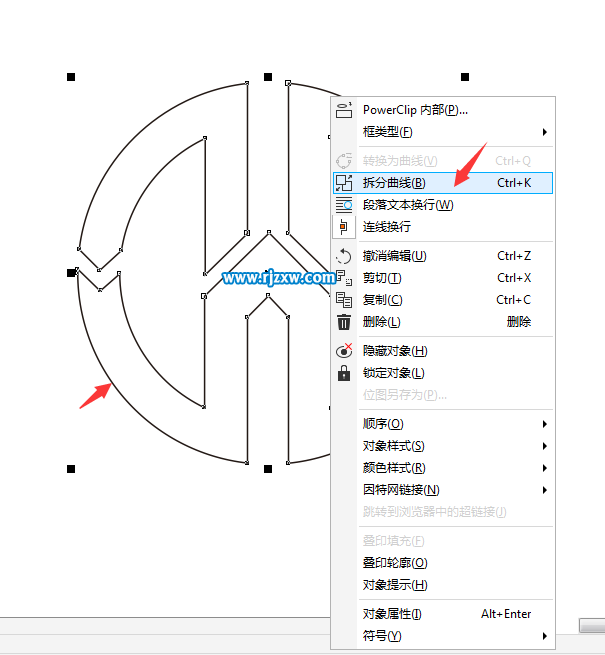Click the top-left selection handle
605x655 pixels.
tap(71, 77)
